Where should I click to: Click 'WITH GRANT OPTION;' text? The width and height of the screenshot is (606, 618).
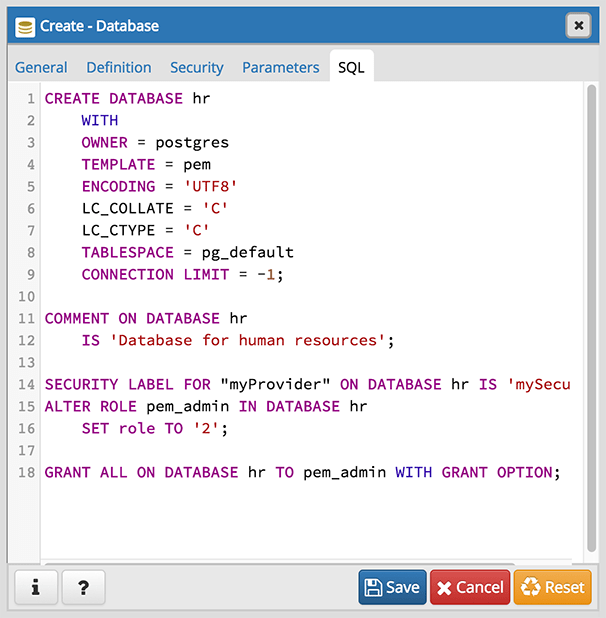478,473
